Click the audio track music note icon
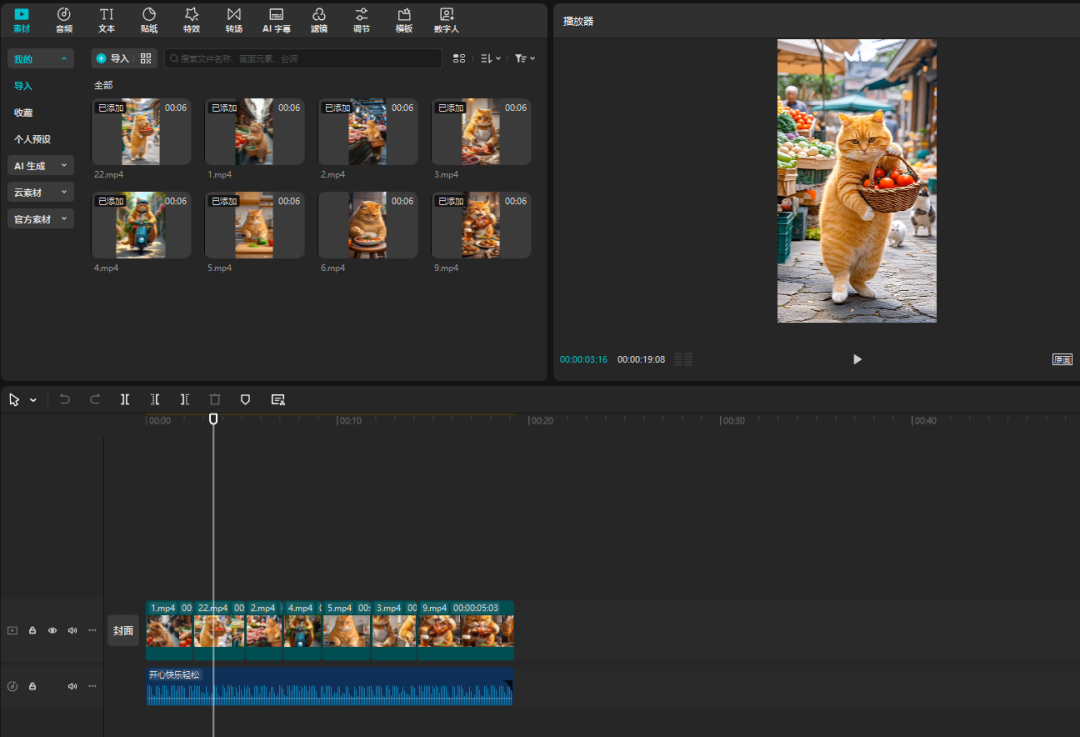This screenshot has height=737, width=1080. tap(12, 686)
